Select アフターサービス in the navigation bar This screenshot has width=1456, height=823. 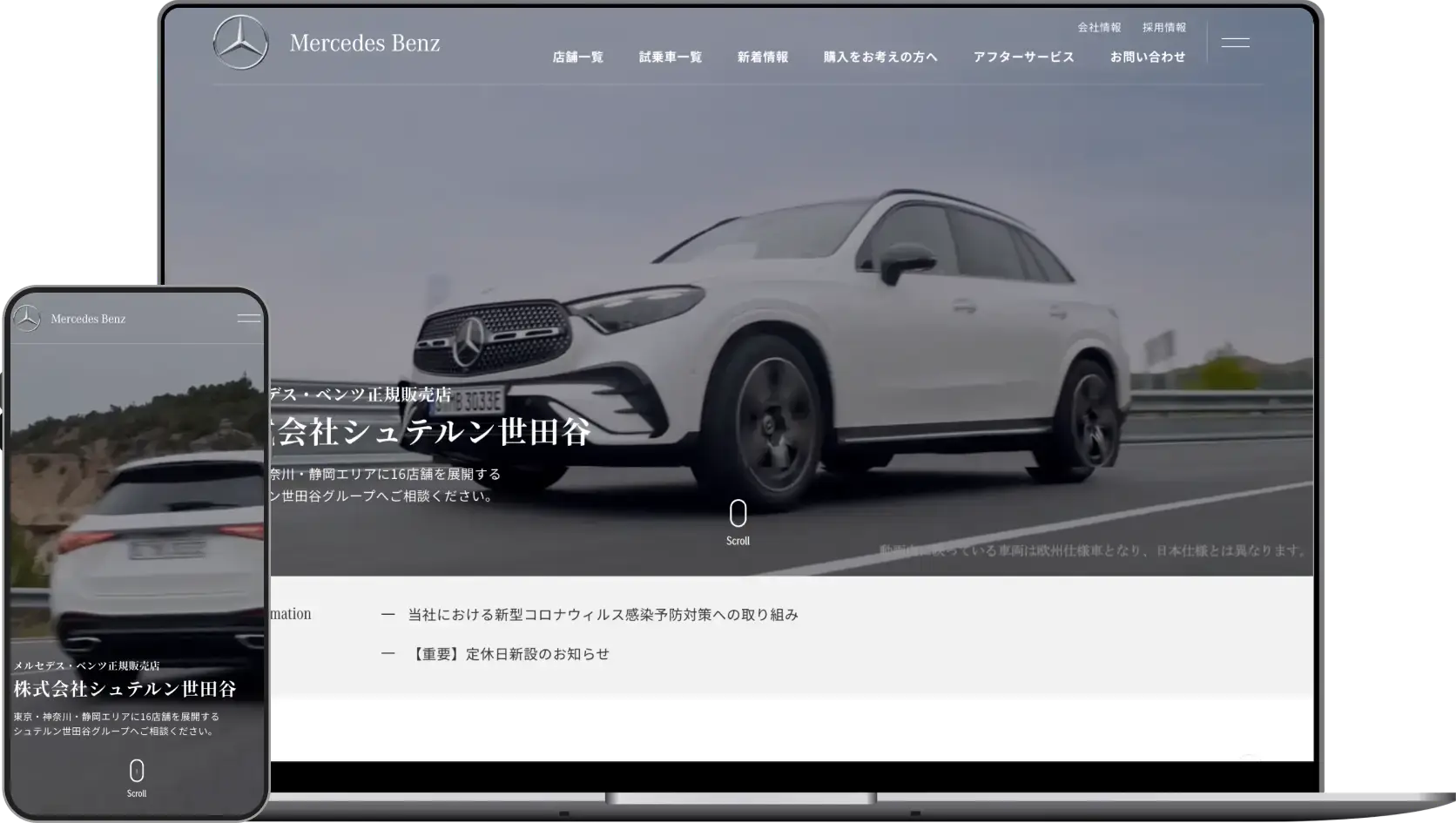1023,57
